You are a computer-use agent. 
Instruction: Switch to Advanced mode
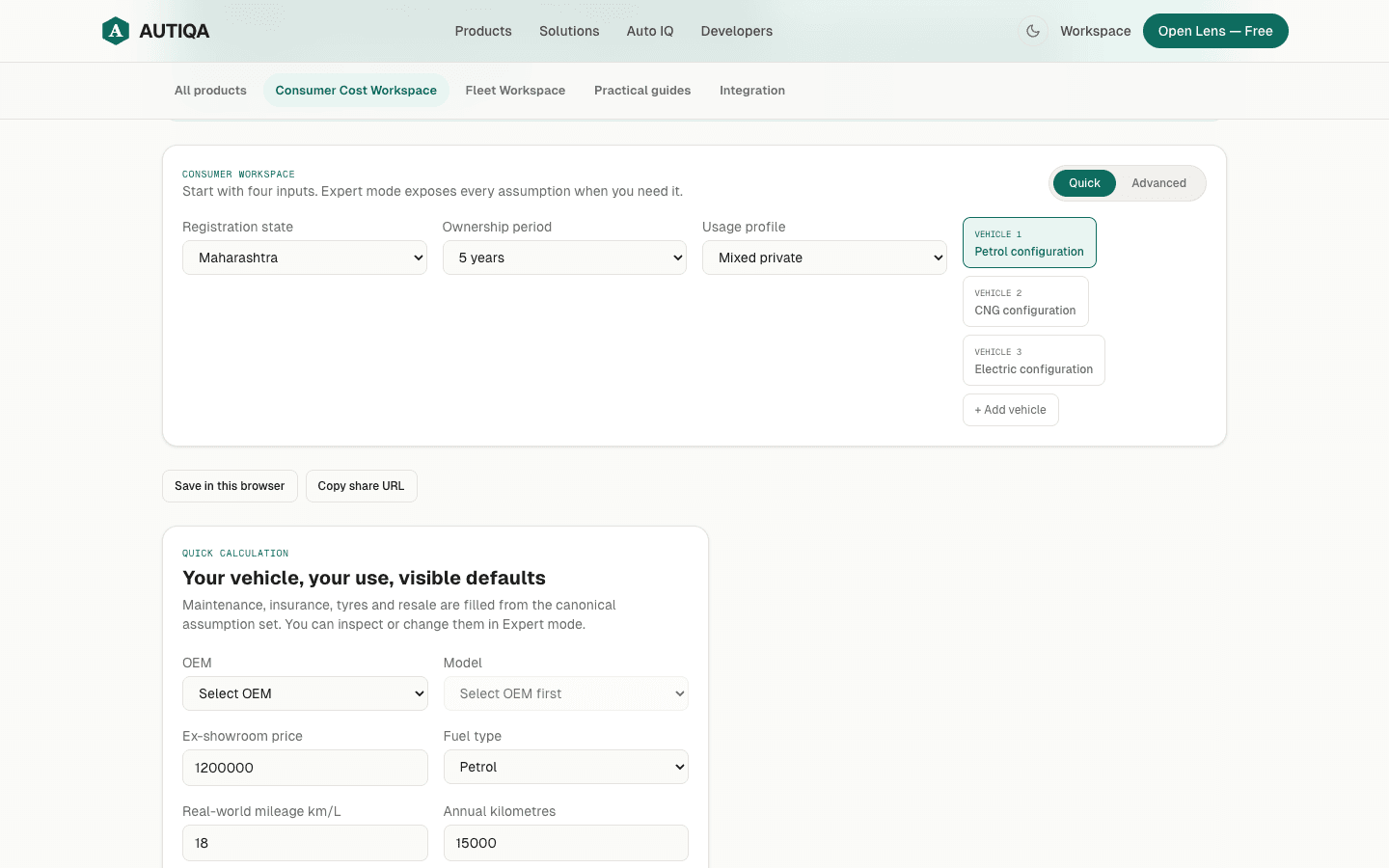click(x=1158, y=183)
